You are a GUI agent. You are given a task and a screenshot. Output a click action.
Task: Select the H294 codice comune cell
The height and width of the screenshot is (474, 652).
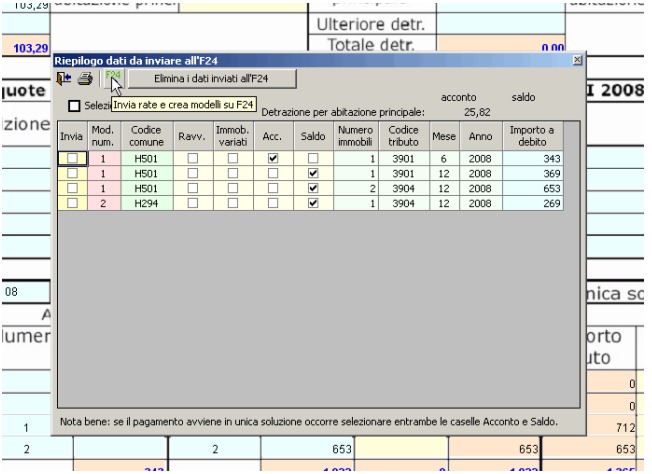[146, 203]
